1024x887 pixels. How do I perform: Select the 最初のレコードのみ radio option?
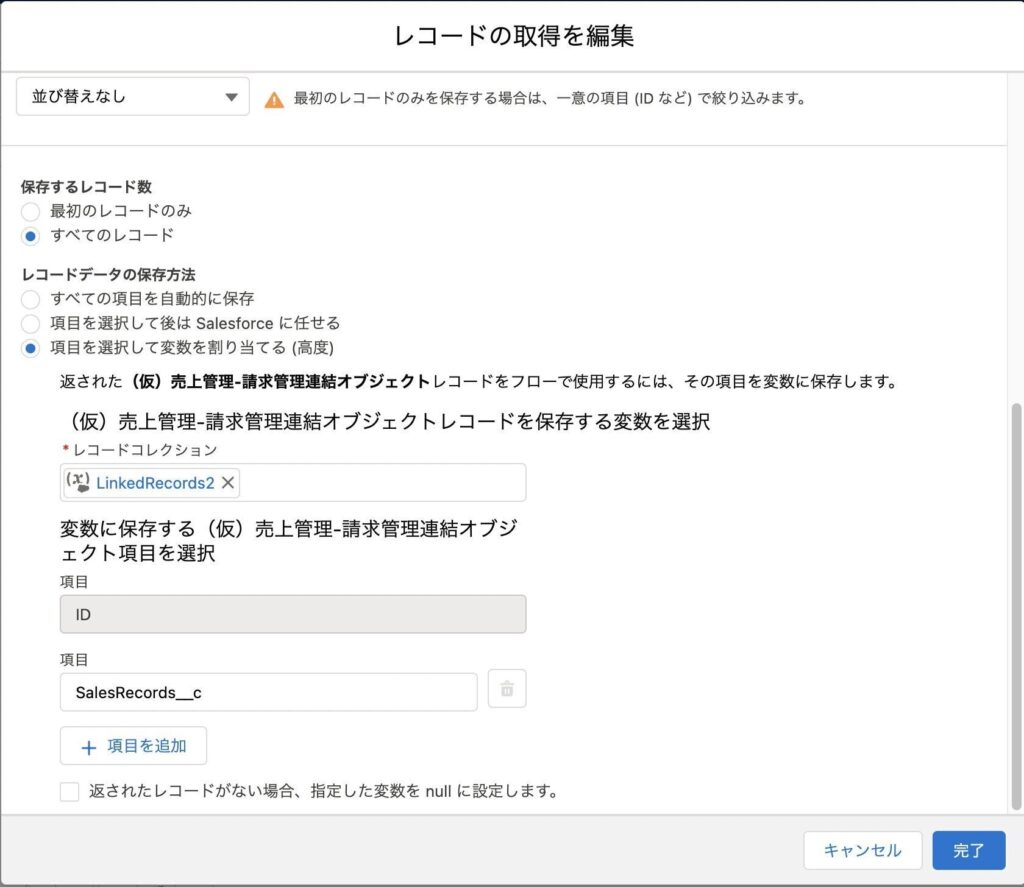coord(31,211)
